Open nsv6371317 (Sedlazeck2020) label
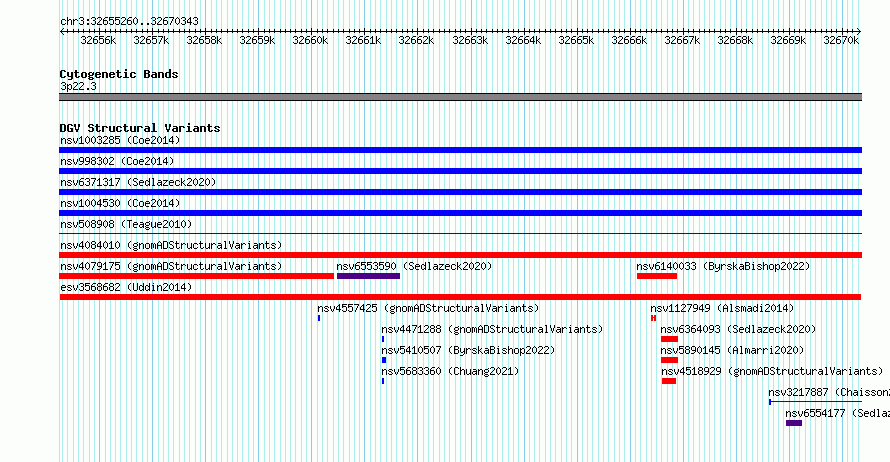Image resolution: width=890 pixels, height=462 pixels. pos(138,182)
